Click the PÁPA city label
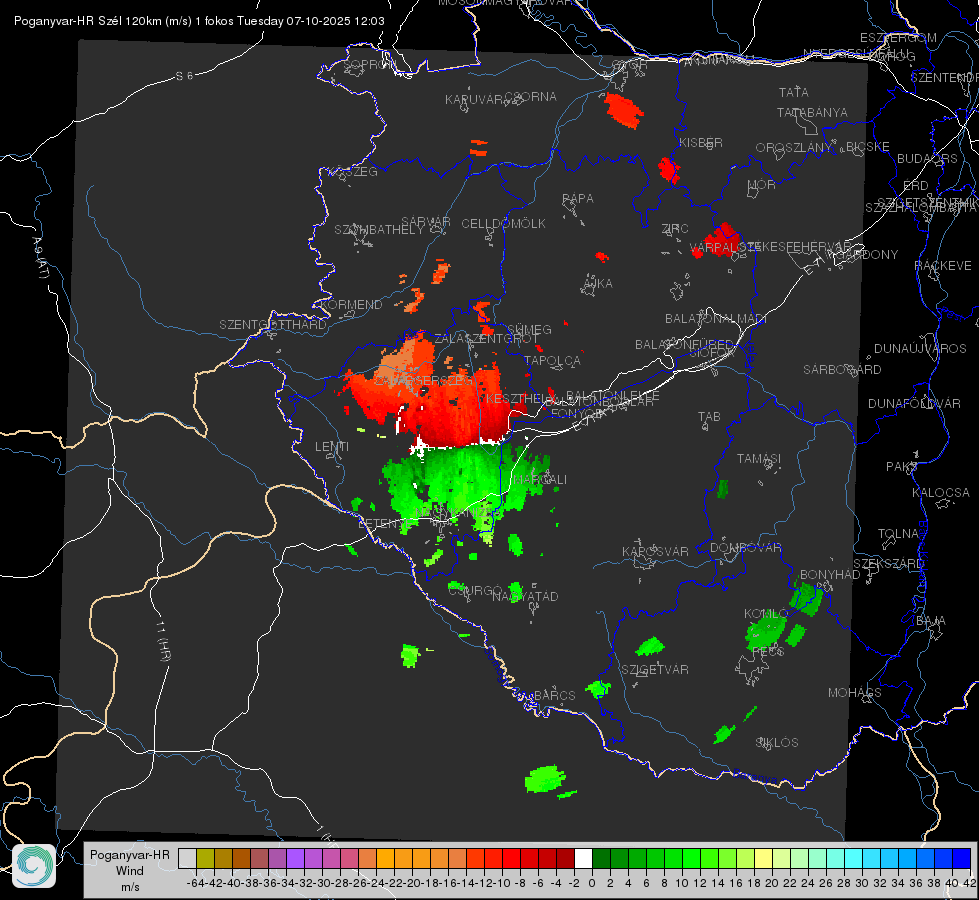The width and height of the screenshot is (979, 900). 578,199
